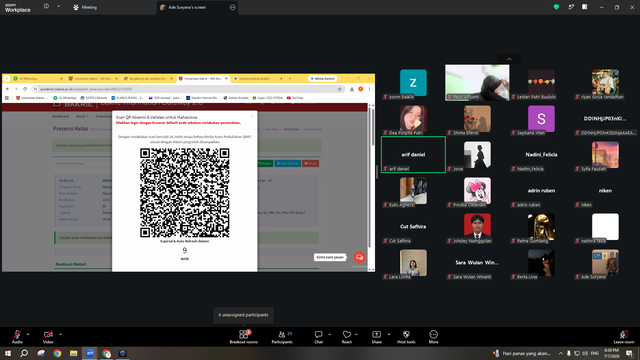Select niken participant tile

(x=605, y=191)
